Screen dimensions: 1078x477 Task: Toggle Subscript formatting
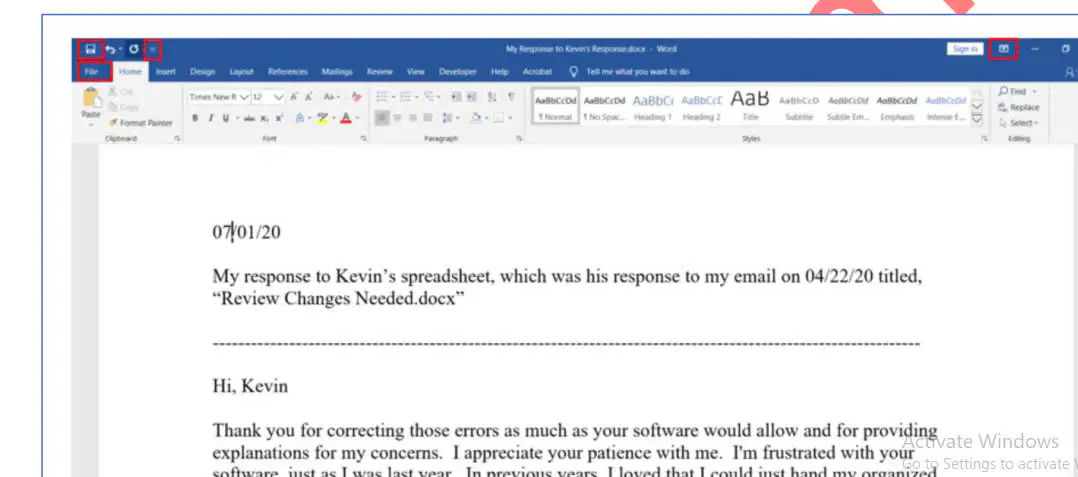point(265,118)
